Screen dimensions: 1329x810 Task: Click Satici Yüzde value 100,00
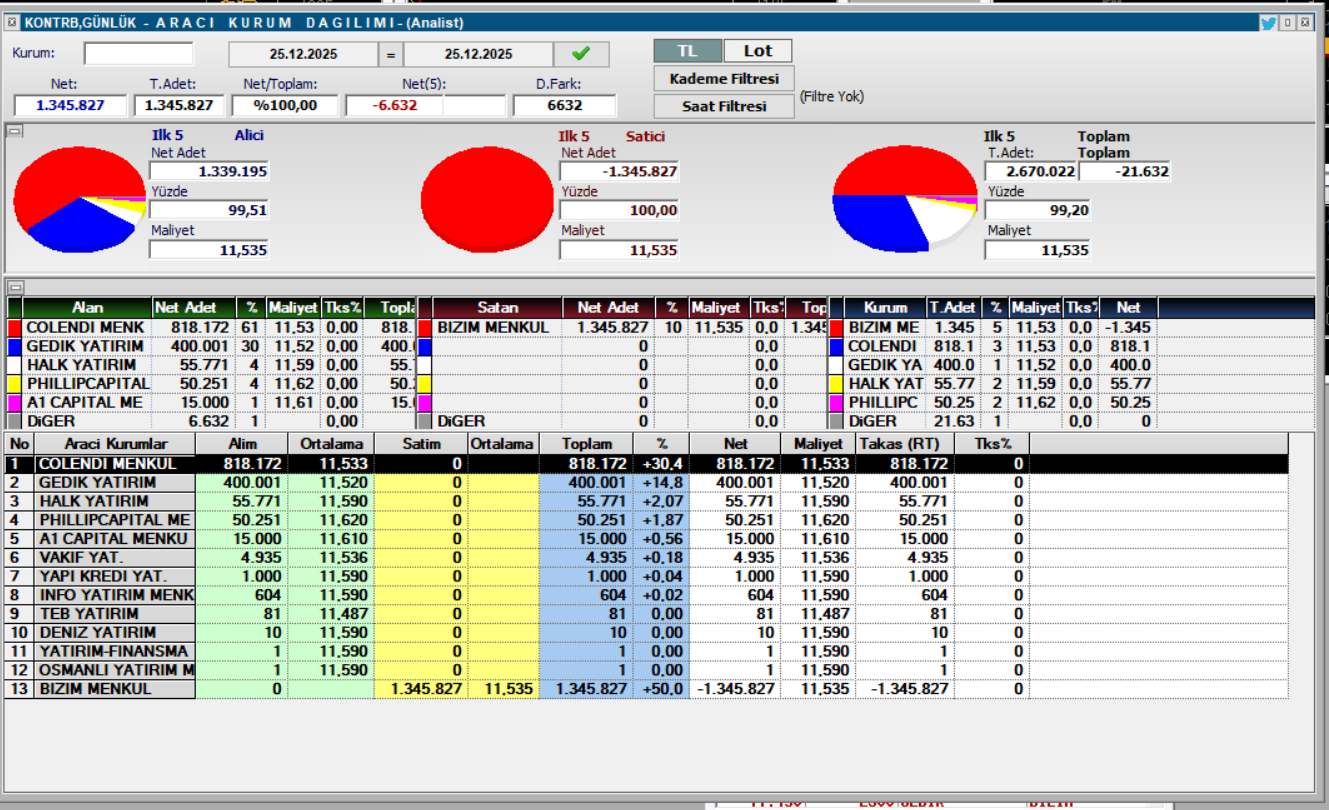click(x=619, y=211)
